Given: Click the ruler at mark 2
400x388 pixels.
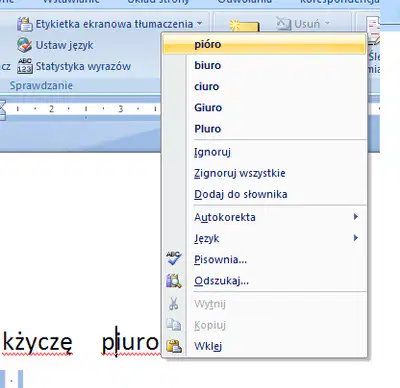Looking at the screenshot, I should (51, 109).
